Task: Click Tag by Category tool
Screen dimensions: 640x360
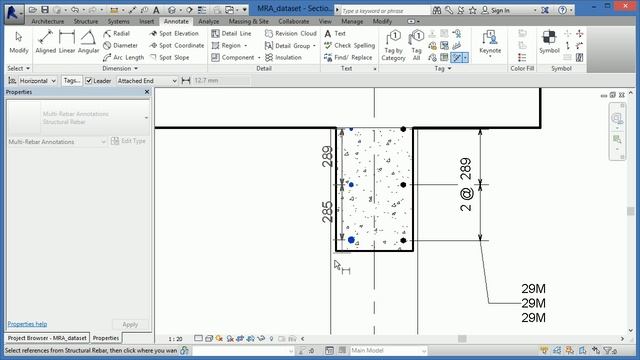Action: click(x=393, y=45)
